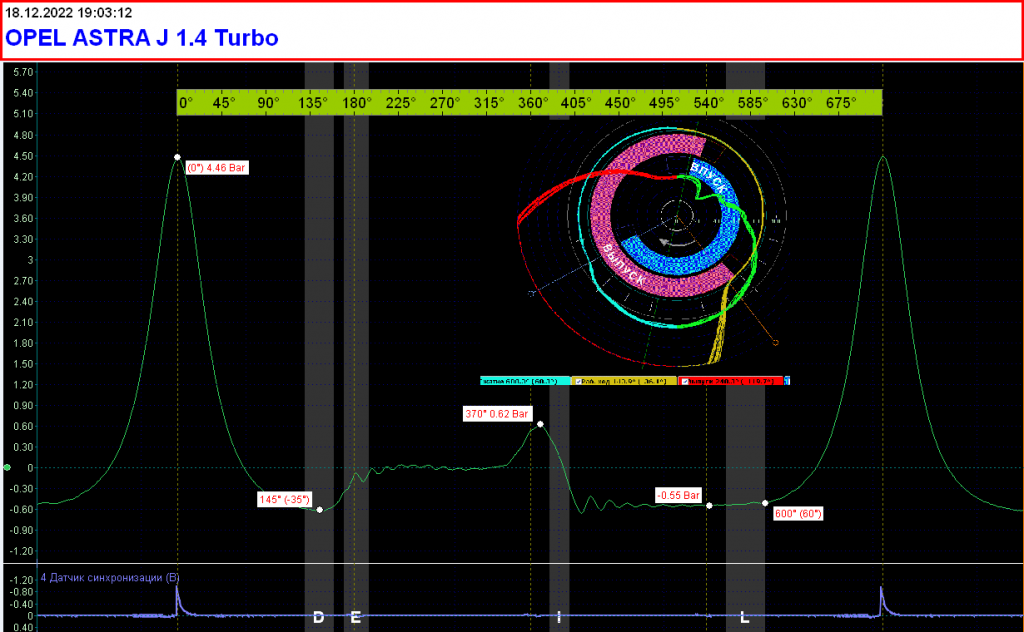Click the "-0.55 Bar" measurement label

[679, 496]
